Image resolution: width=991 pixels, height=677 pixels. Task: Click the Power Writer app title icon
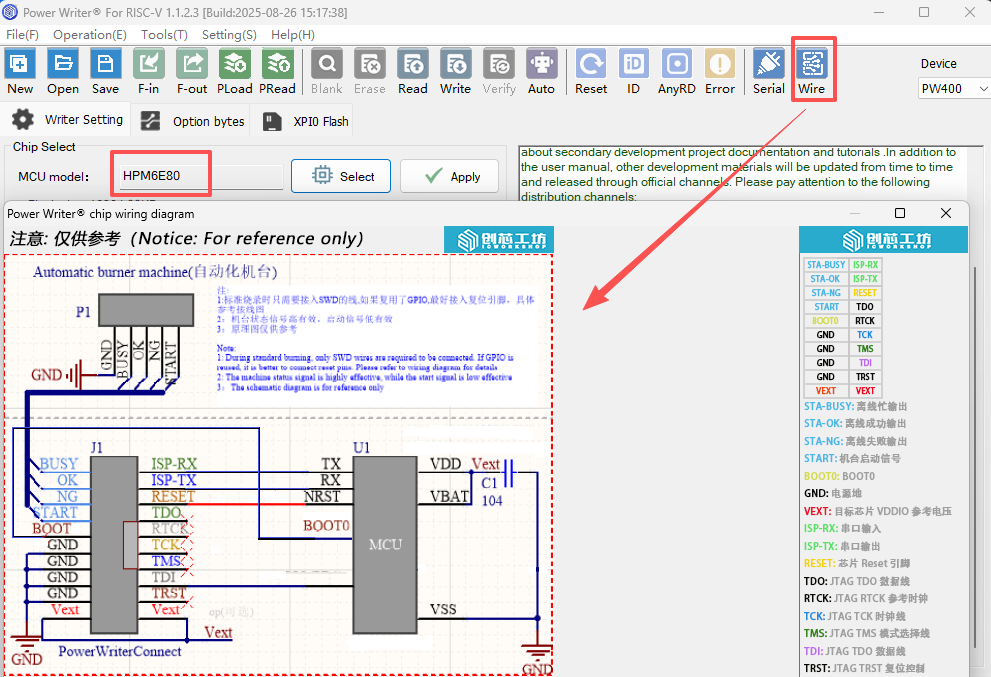[10, 12]
